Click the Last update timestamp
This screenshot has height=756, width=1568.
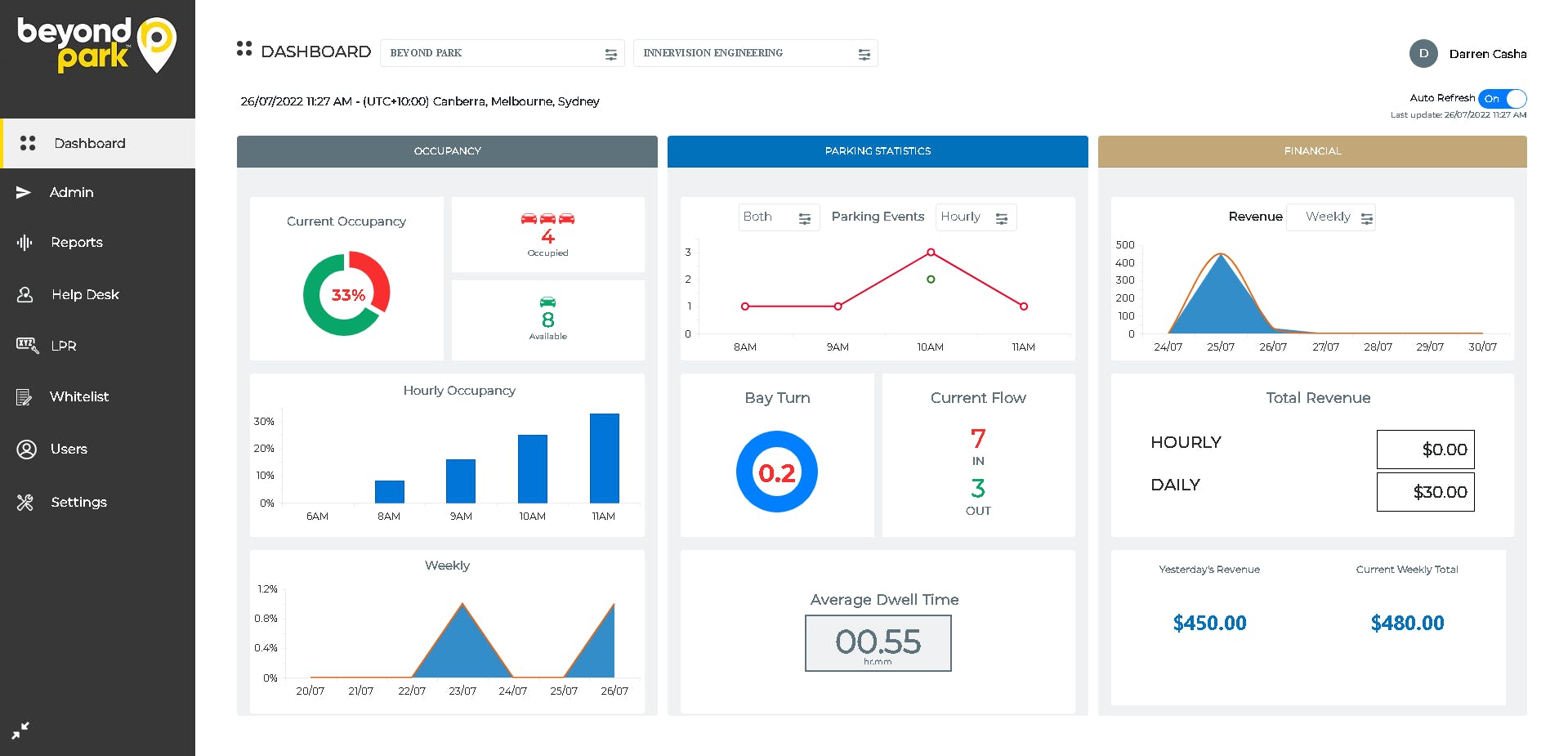[x=1459, y=115]
